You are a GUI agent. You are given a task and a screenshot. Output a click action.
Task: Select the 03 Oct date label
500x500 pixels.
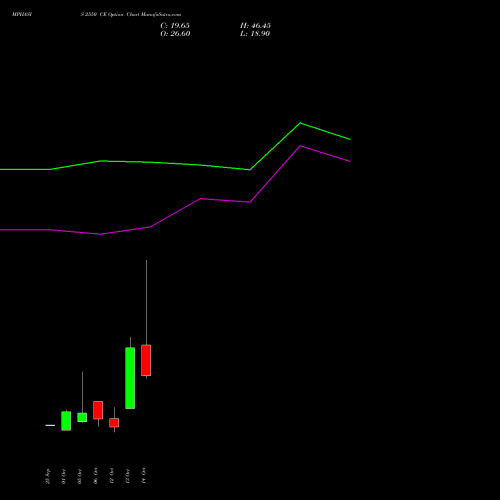click(x=80, y=476)
